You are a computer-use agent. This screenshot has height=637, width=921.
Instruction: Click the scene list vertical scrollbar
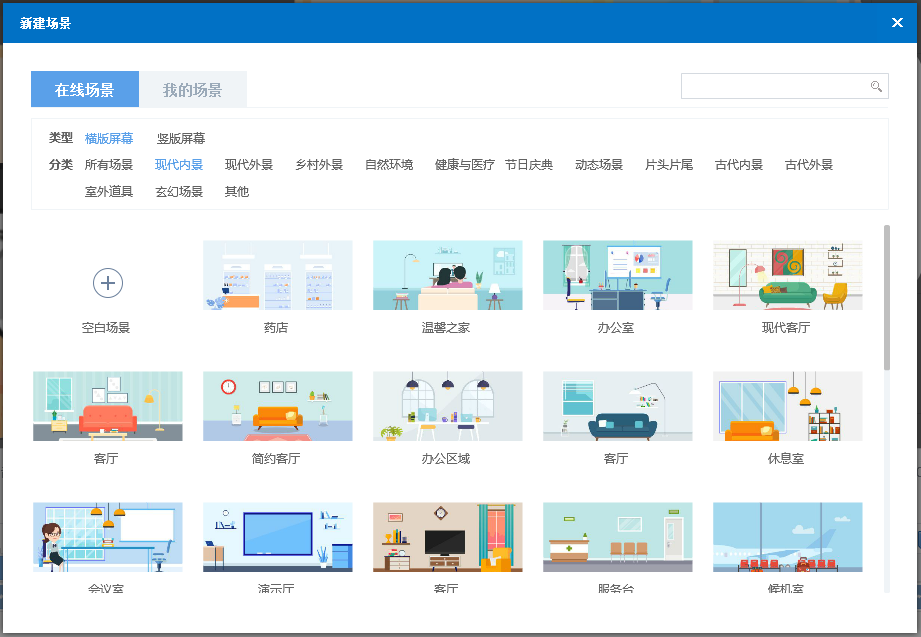pos(886,297)
